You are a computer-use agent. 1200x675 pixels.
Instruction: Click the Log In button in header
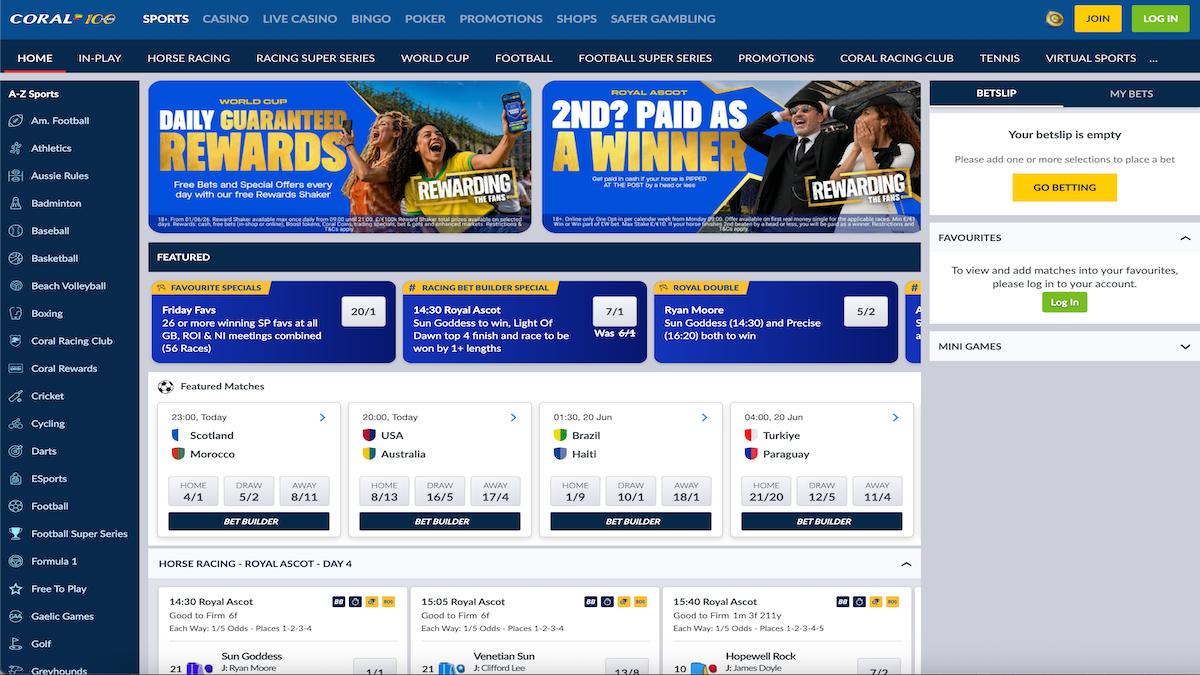tap(1160, 18)
